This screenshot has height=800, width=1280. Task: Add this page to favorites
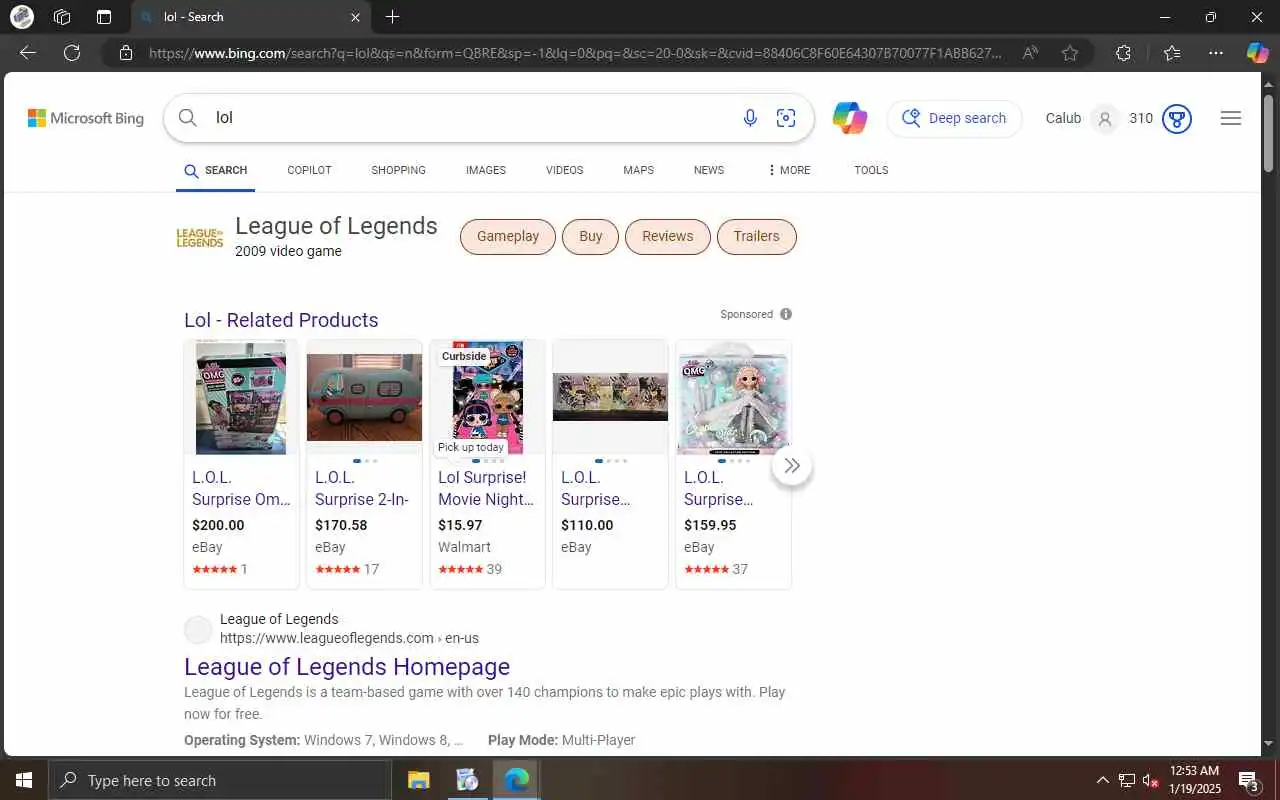point(1070,53)
